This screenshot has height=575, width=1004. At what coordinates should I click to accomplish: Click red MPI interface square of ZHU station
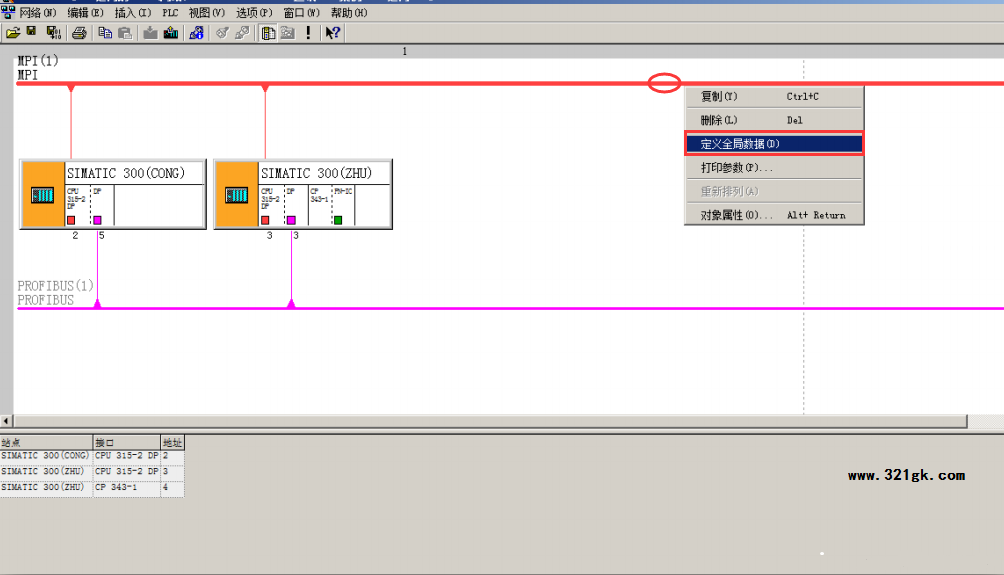point(265,220)
